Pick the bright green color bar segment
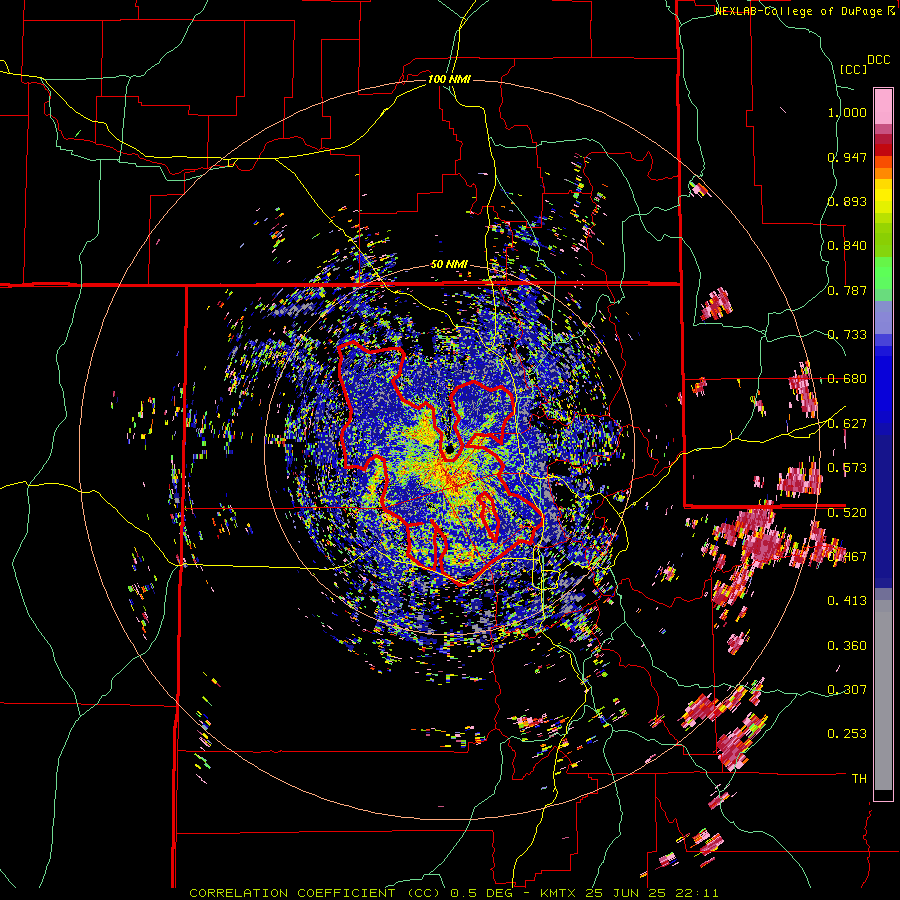This screenshot has width=900, height=900. pyautogui.click(x=883, y=273)
